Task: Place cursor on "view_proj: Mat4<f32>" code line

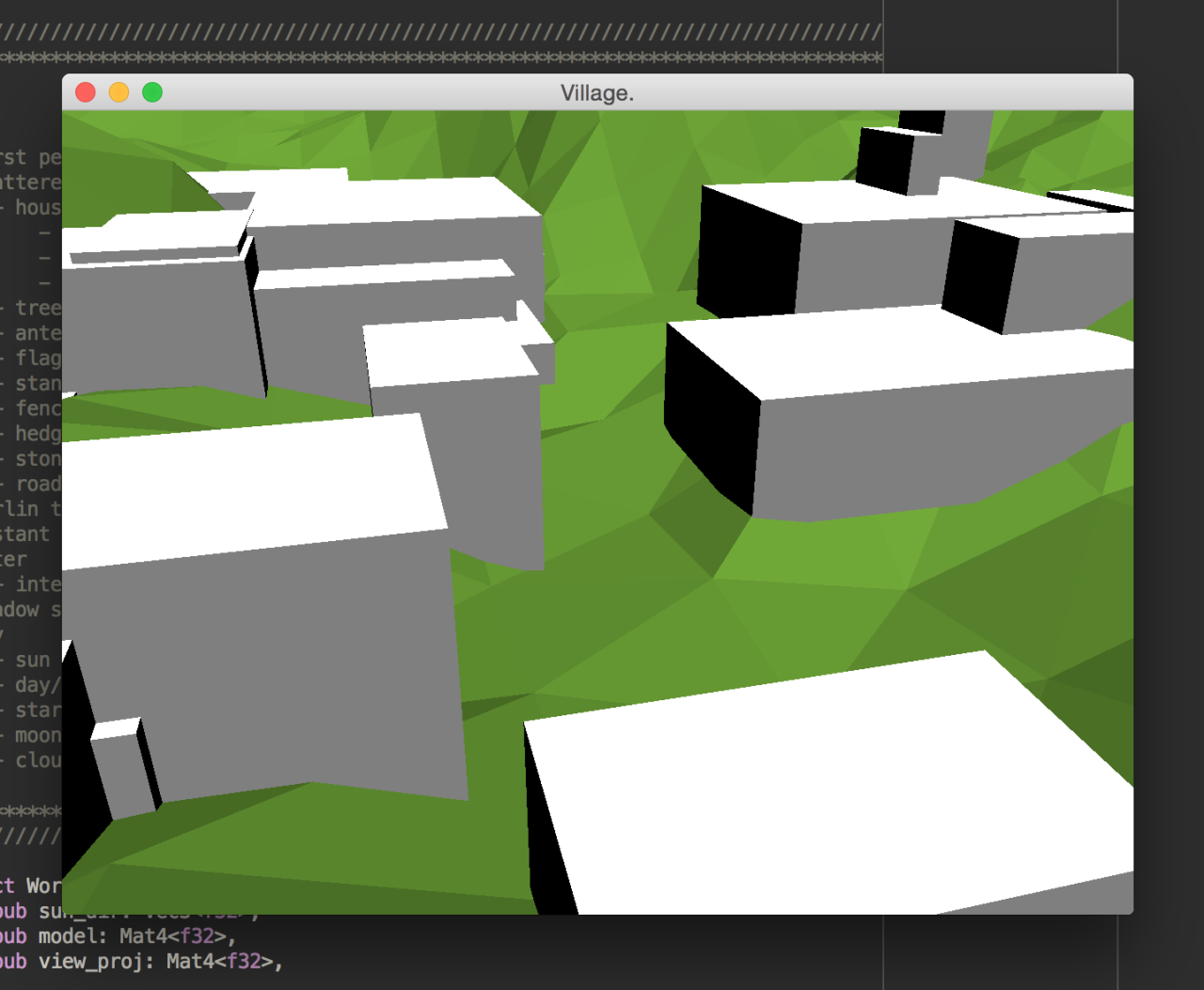Action: click(158, 962)
